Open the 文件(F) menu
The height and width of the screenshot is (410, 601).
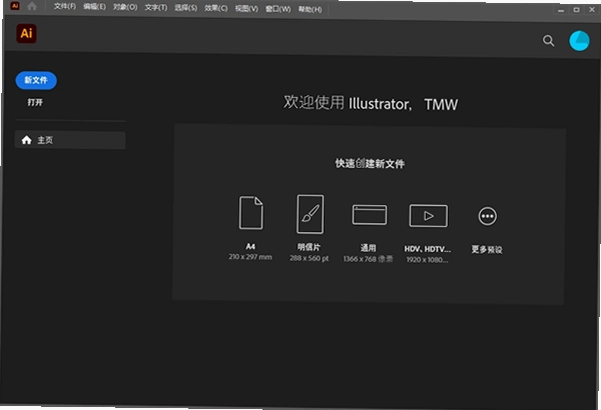(64, 7)
